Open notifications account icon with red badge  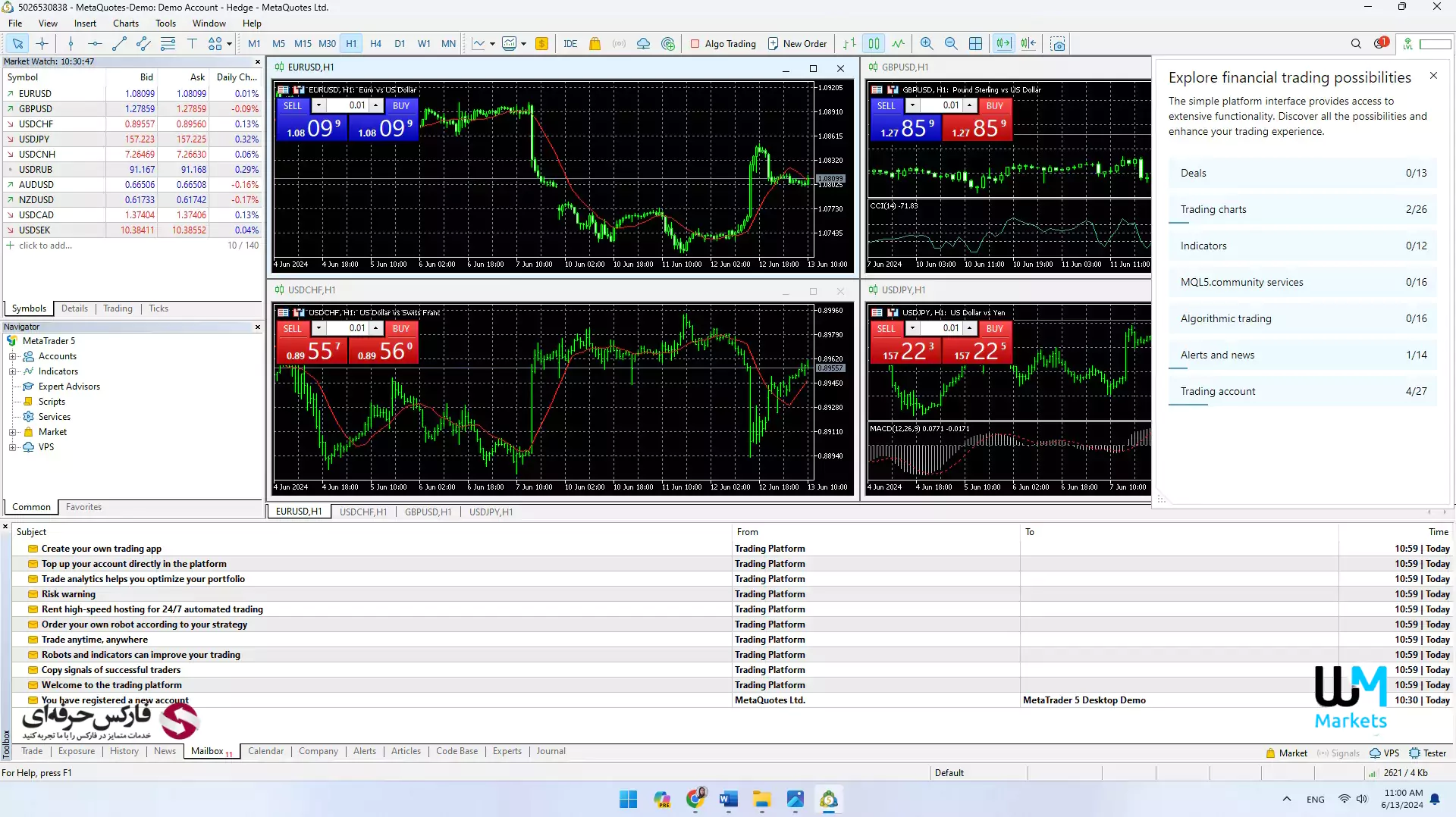point(1381,43)
